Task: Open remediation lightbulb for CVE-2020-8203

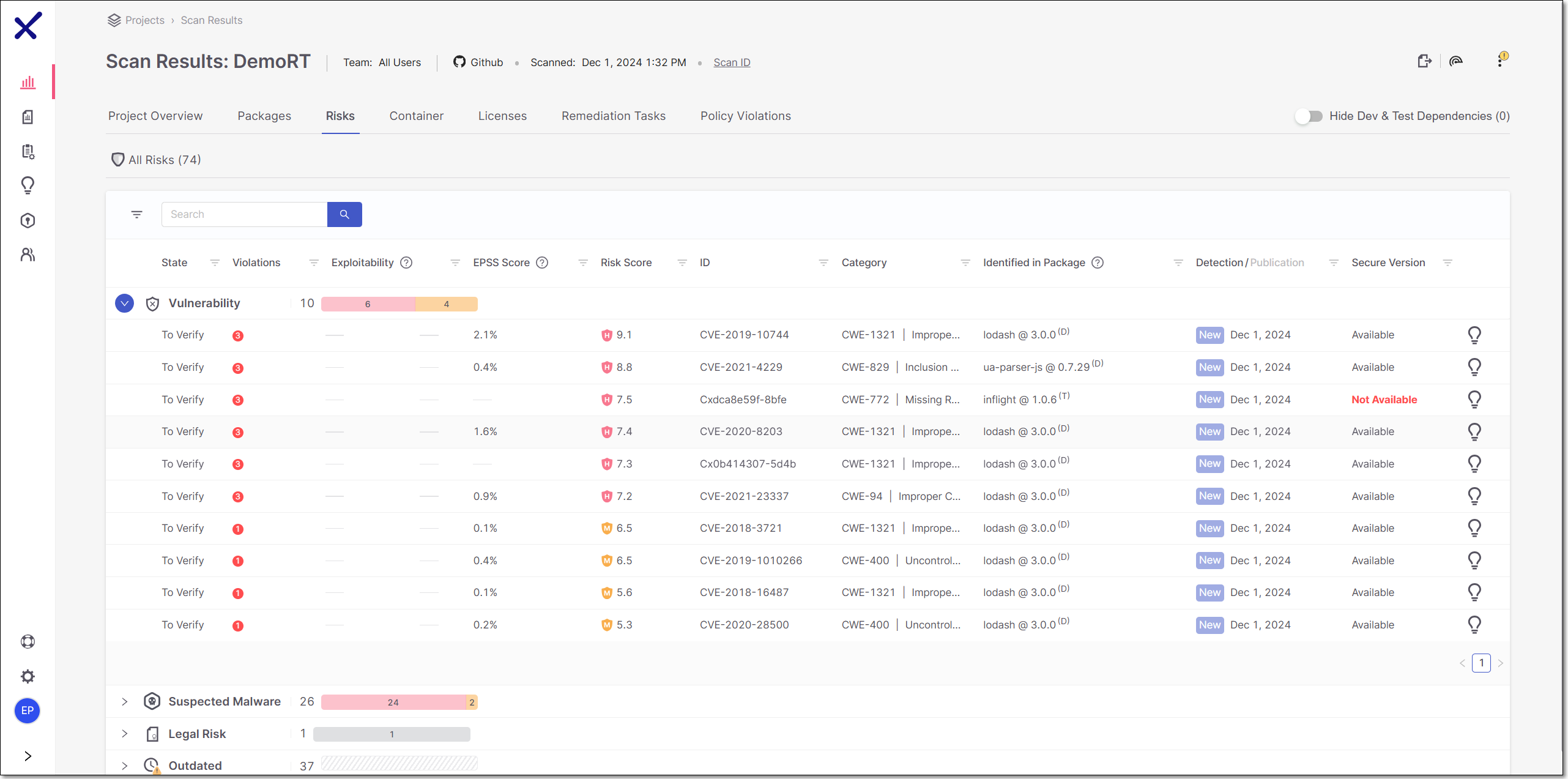Action: click(x=1475, y=431)
